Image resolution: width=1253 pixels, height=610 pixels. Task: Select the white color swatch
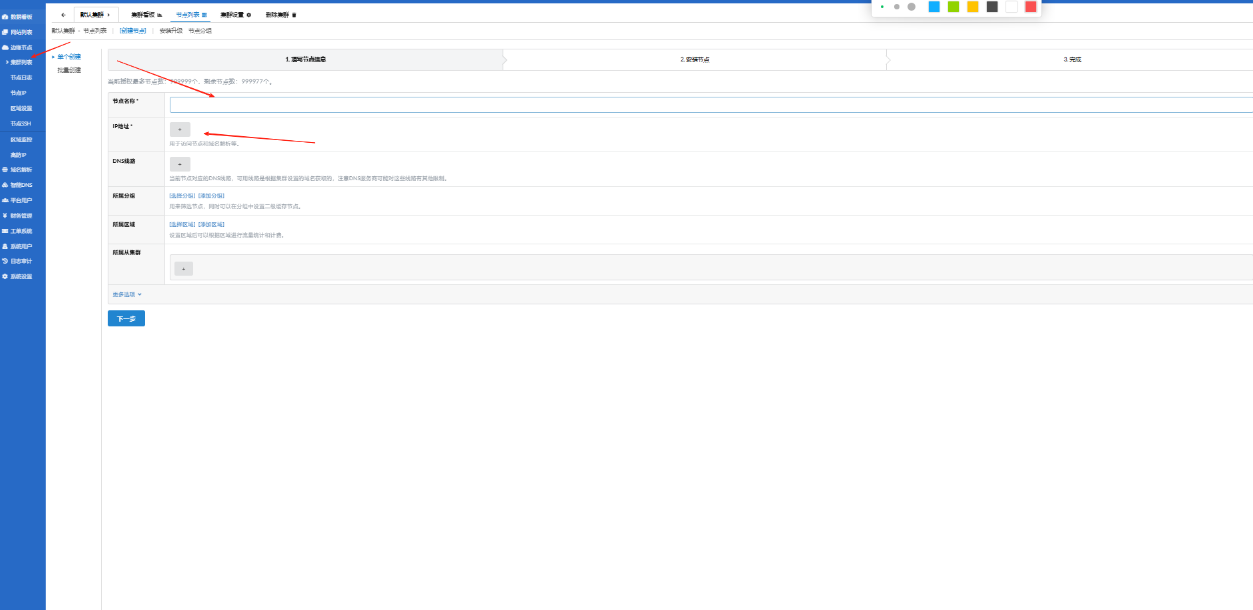point(1011,6)
